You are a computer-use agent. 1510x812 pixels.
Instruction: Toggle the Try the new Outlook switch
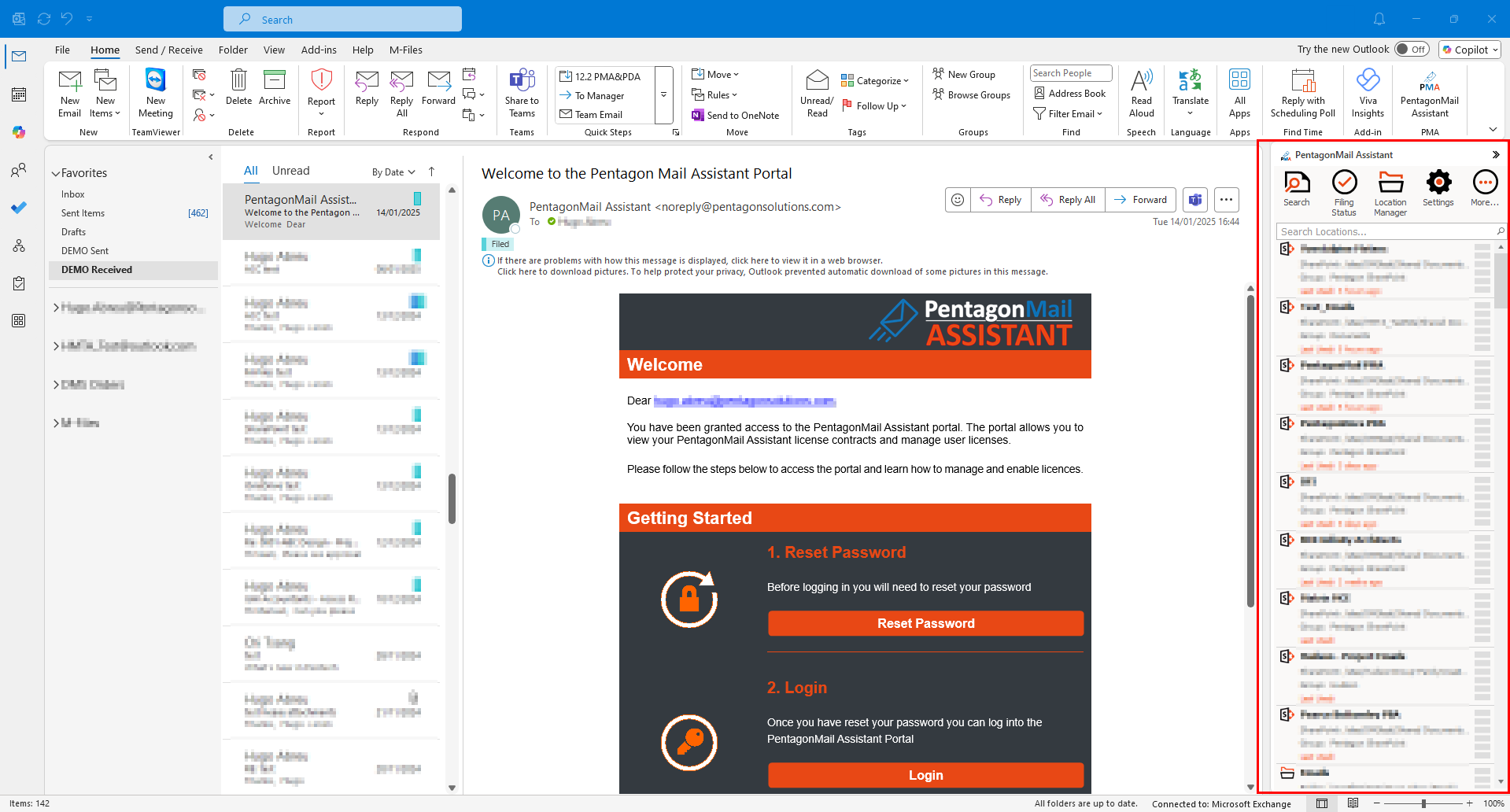point(1412,49)
